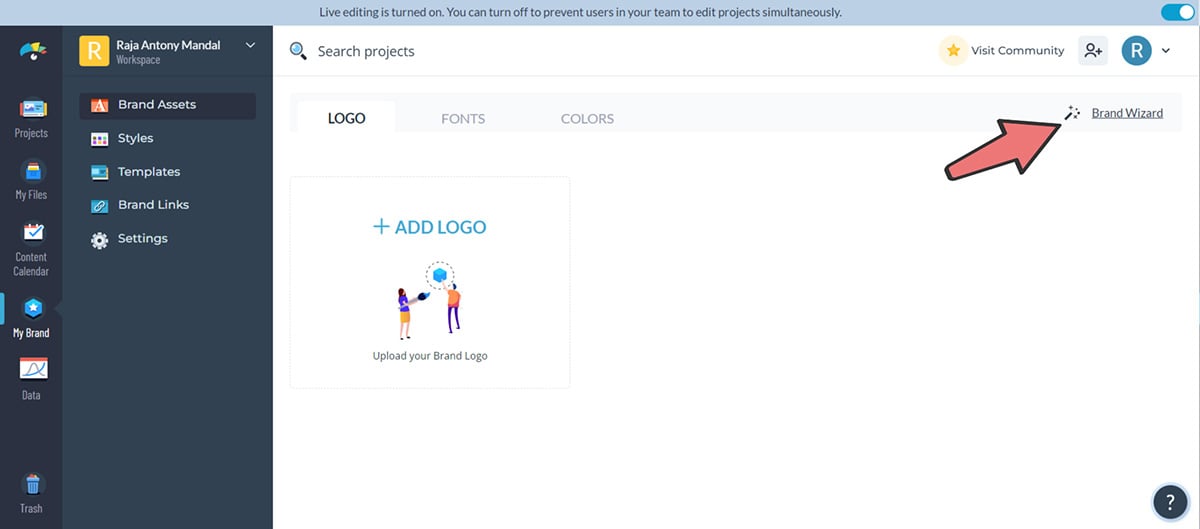
Task: Click the app logo at top left
Action: tap(32, 51)
